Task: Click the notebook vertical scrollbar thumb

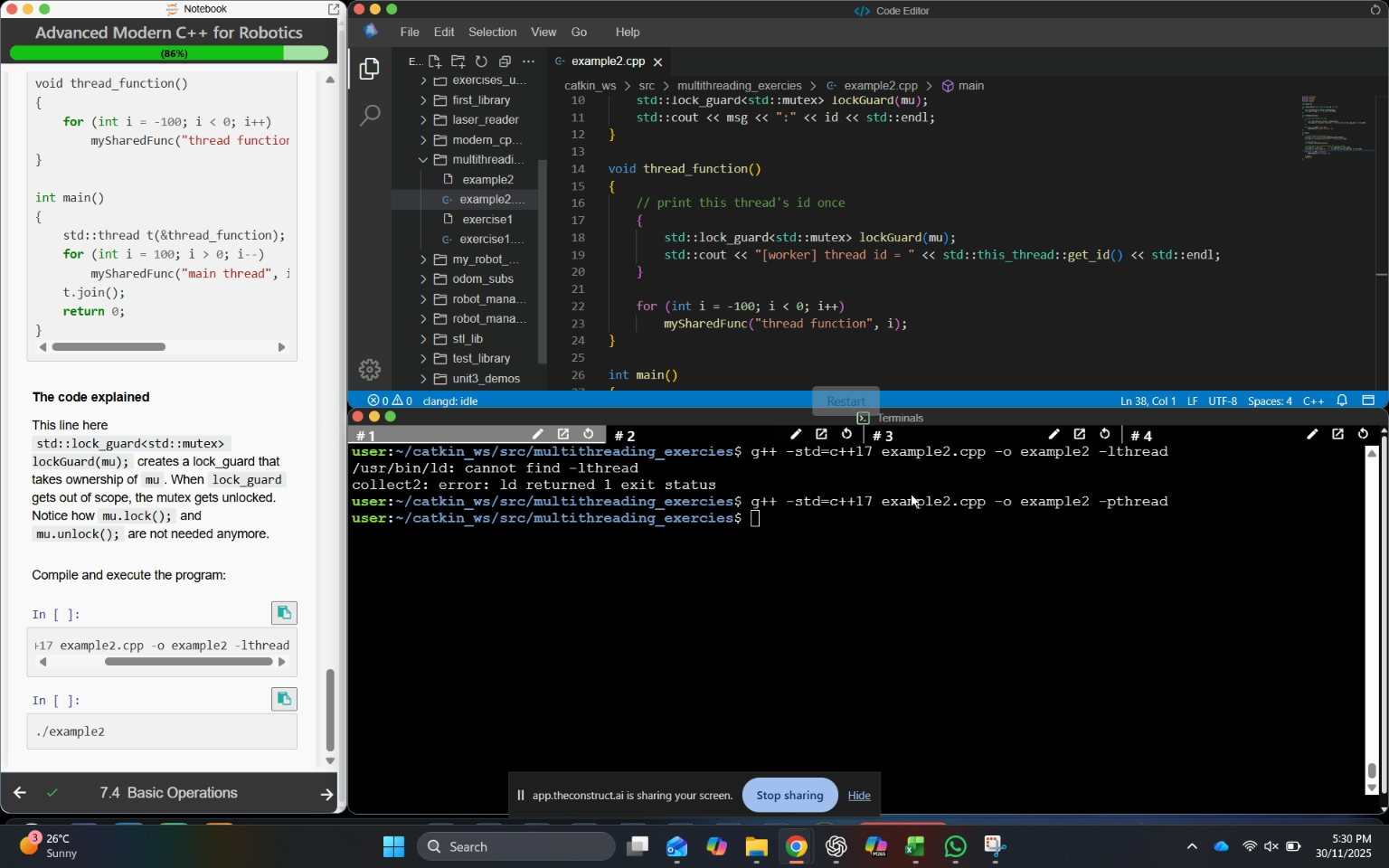Action: coord(330,711)
